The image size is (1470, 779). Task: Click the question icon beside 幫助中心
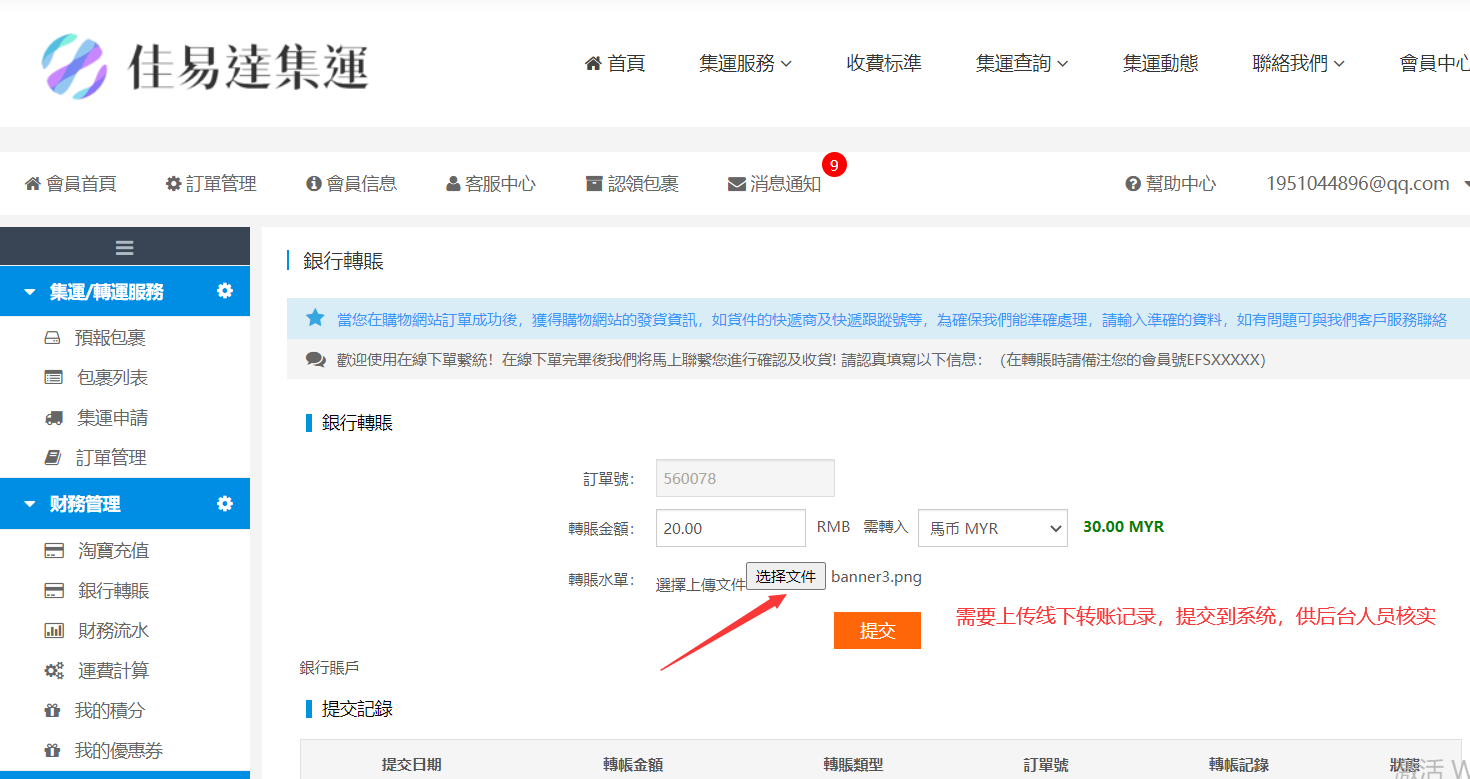[x=1133, y=184]
